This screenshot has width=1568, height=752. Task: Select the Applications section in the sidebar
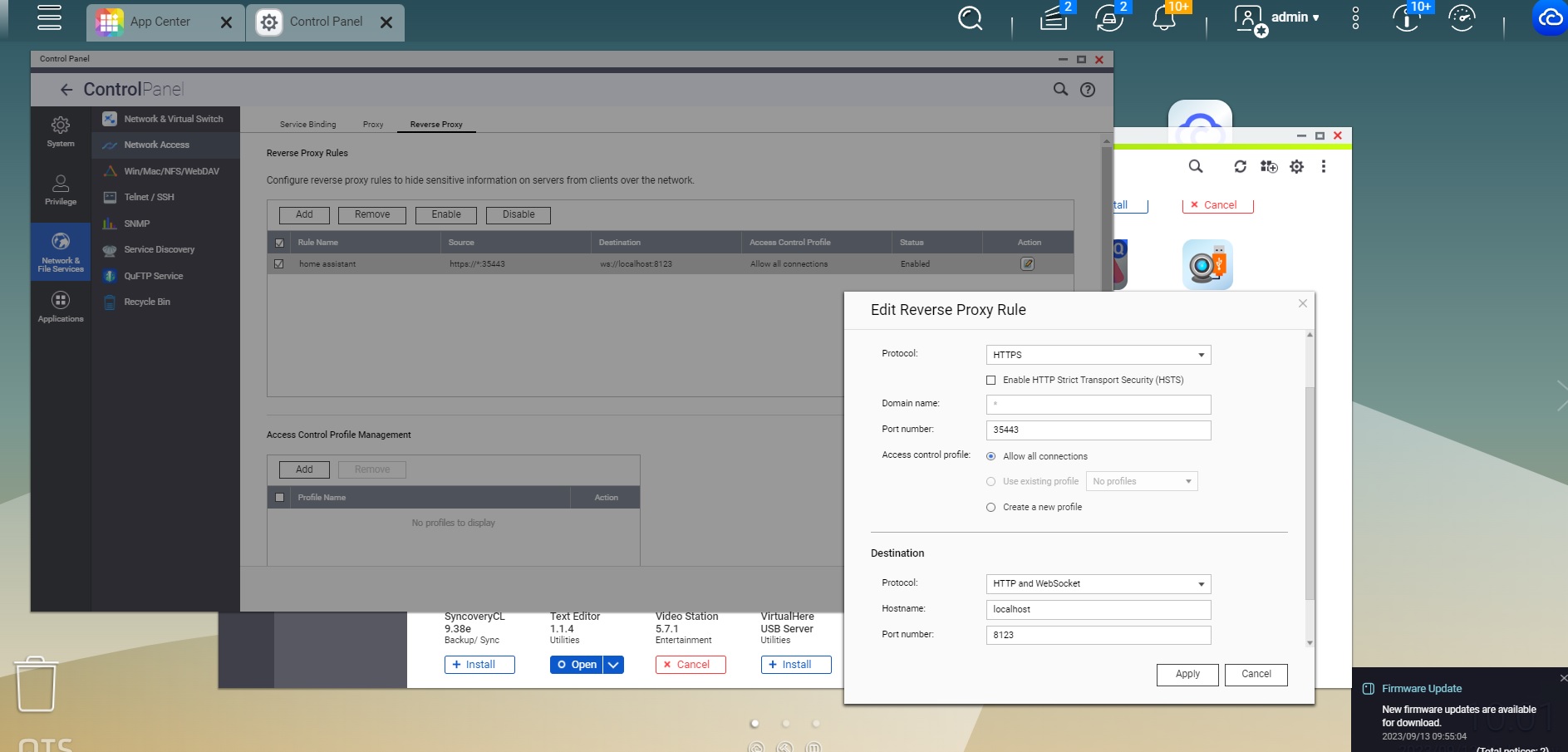[59, 306]
